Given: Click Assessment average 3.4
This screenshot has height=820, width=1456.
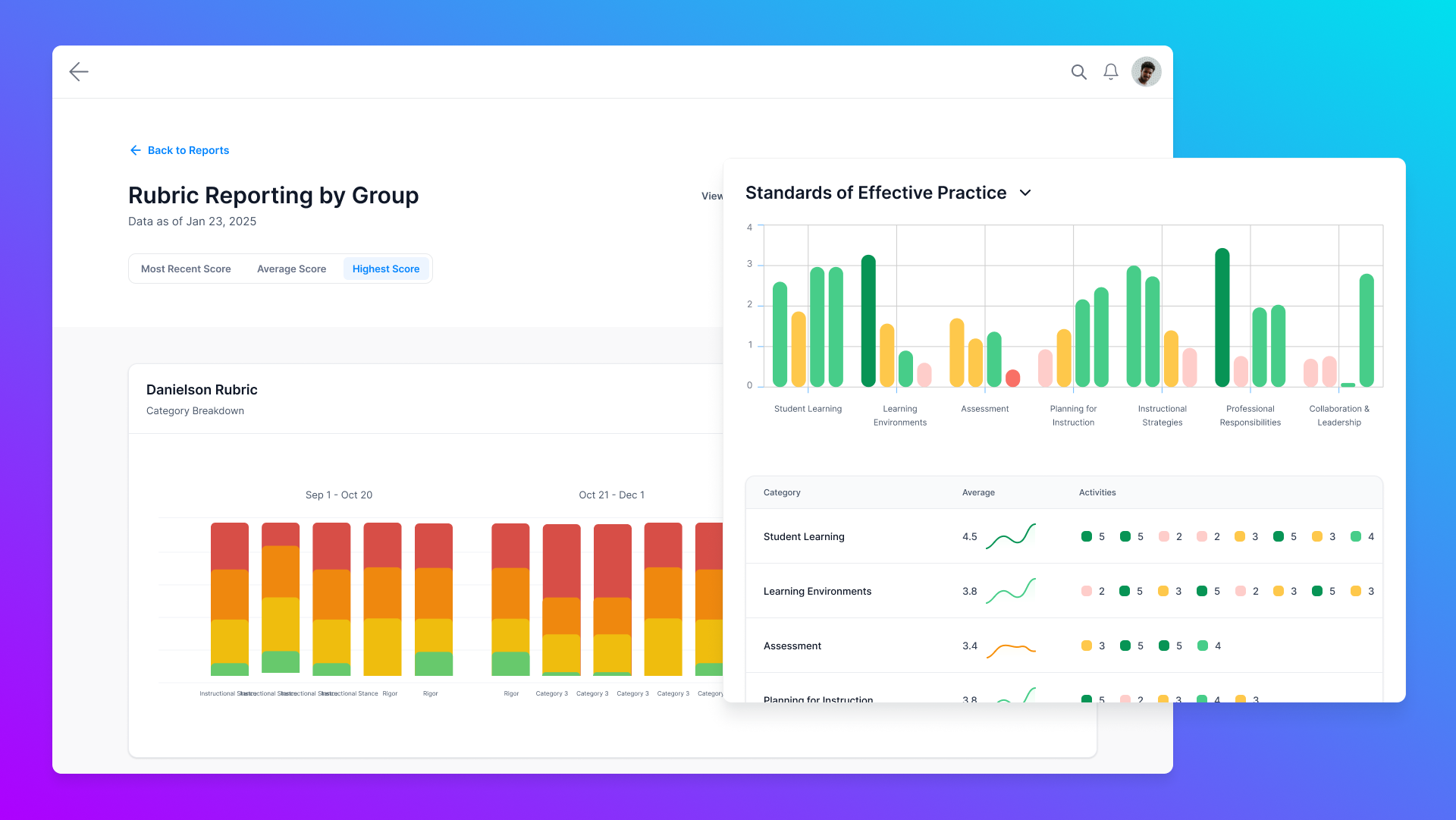Looking at the screenshot, I should pos(970,646).
